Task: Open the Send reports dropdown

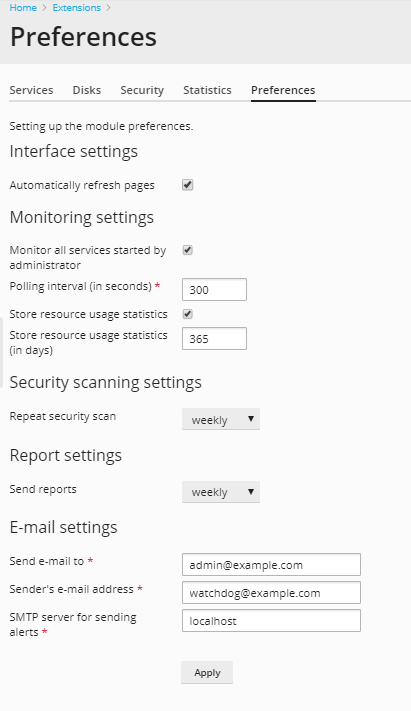Action: [221, 492]
